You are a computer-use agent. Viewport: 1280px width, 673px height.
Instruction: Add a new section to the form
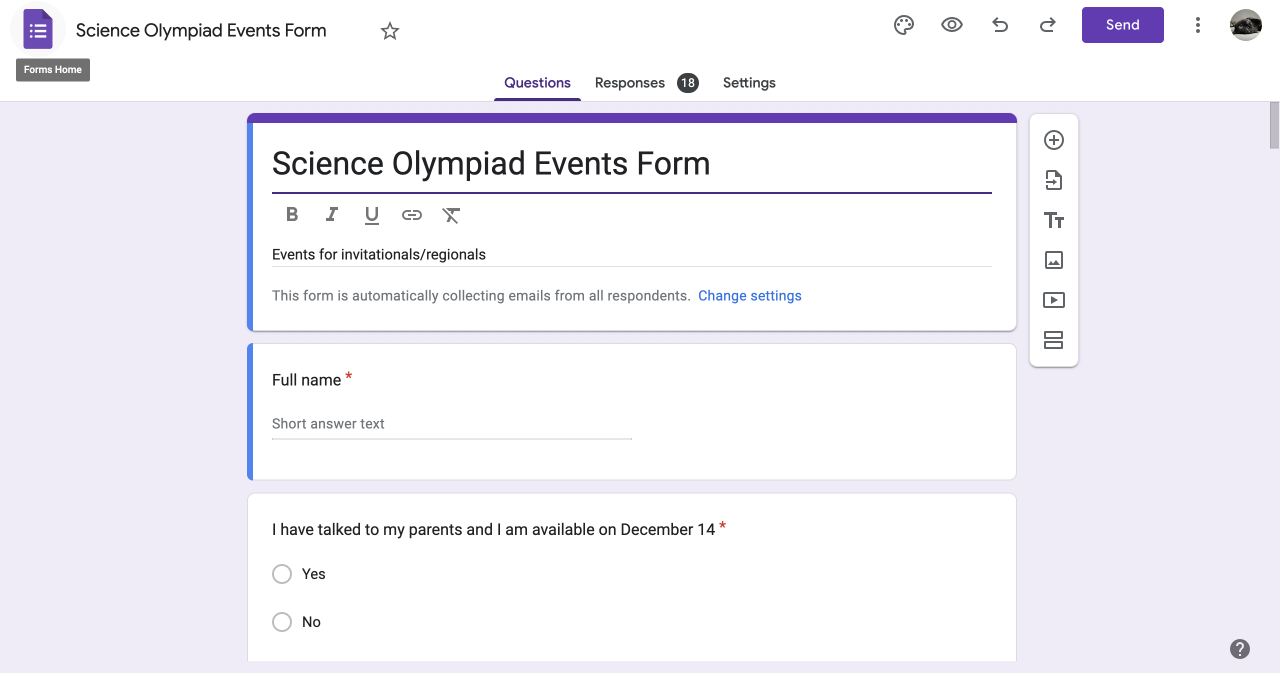(1053, 340)
